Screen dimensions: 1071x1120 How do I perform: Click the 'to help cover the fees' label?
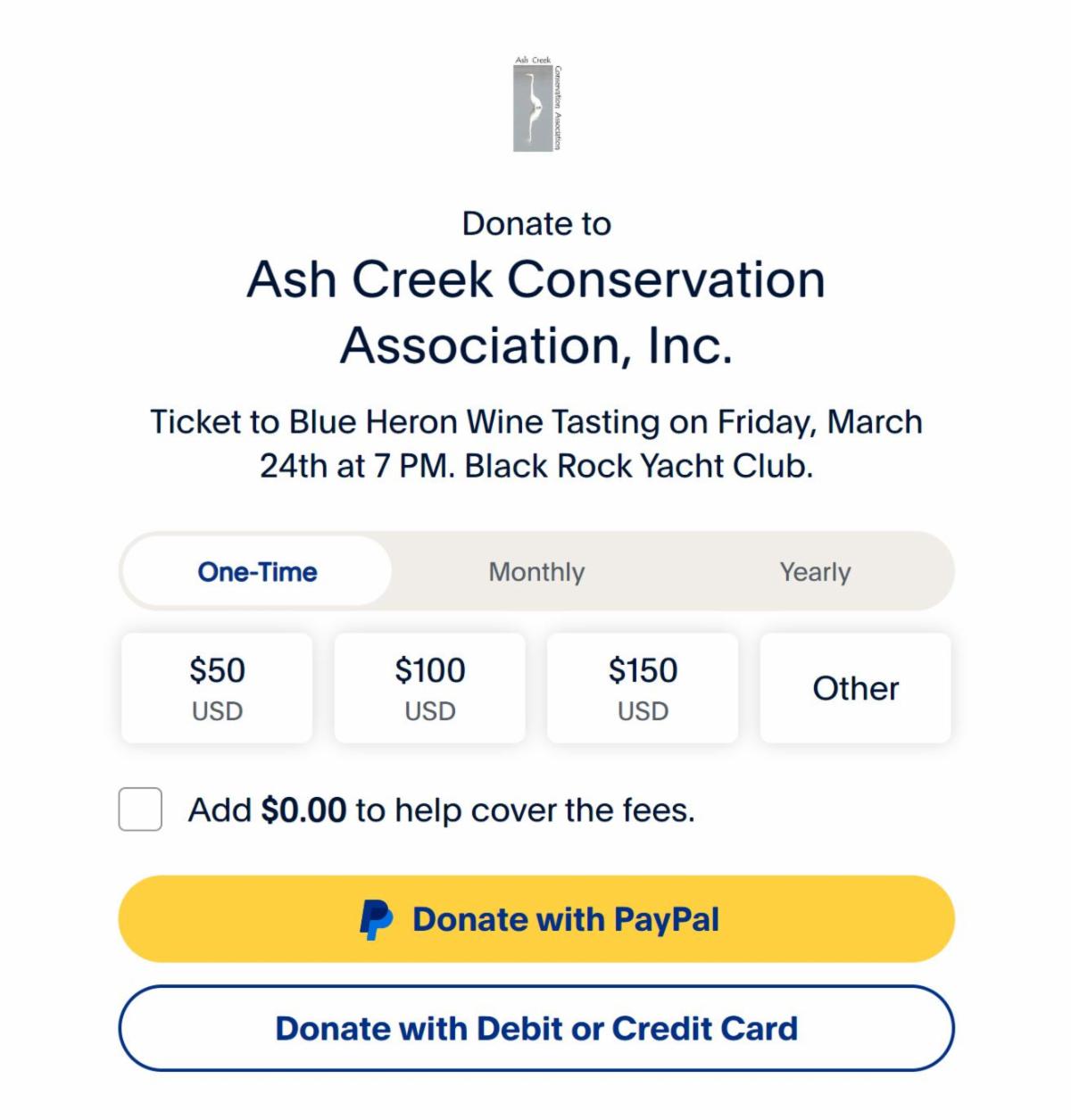(525, 810)
